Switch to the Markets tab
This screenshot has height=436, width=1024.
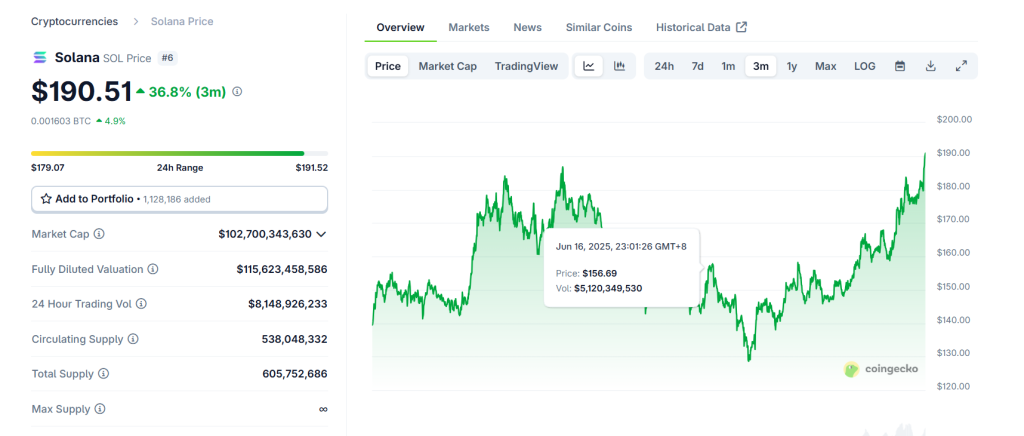(x=469, y=27)
